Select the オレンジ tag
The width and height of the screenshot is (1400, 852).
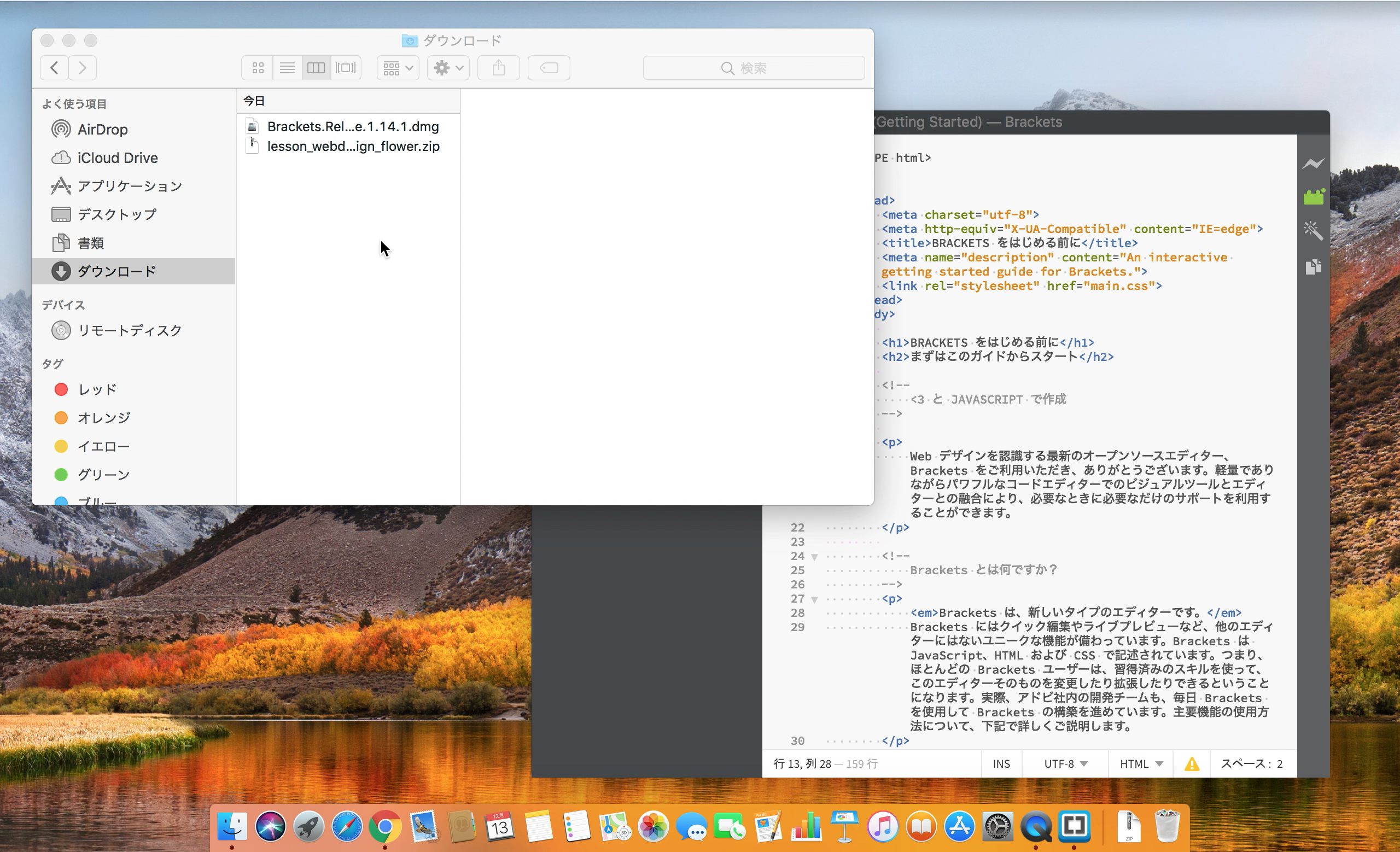coord(134,417)
